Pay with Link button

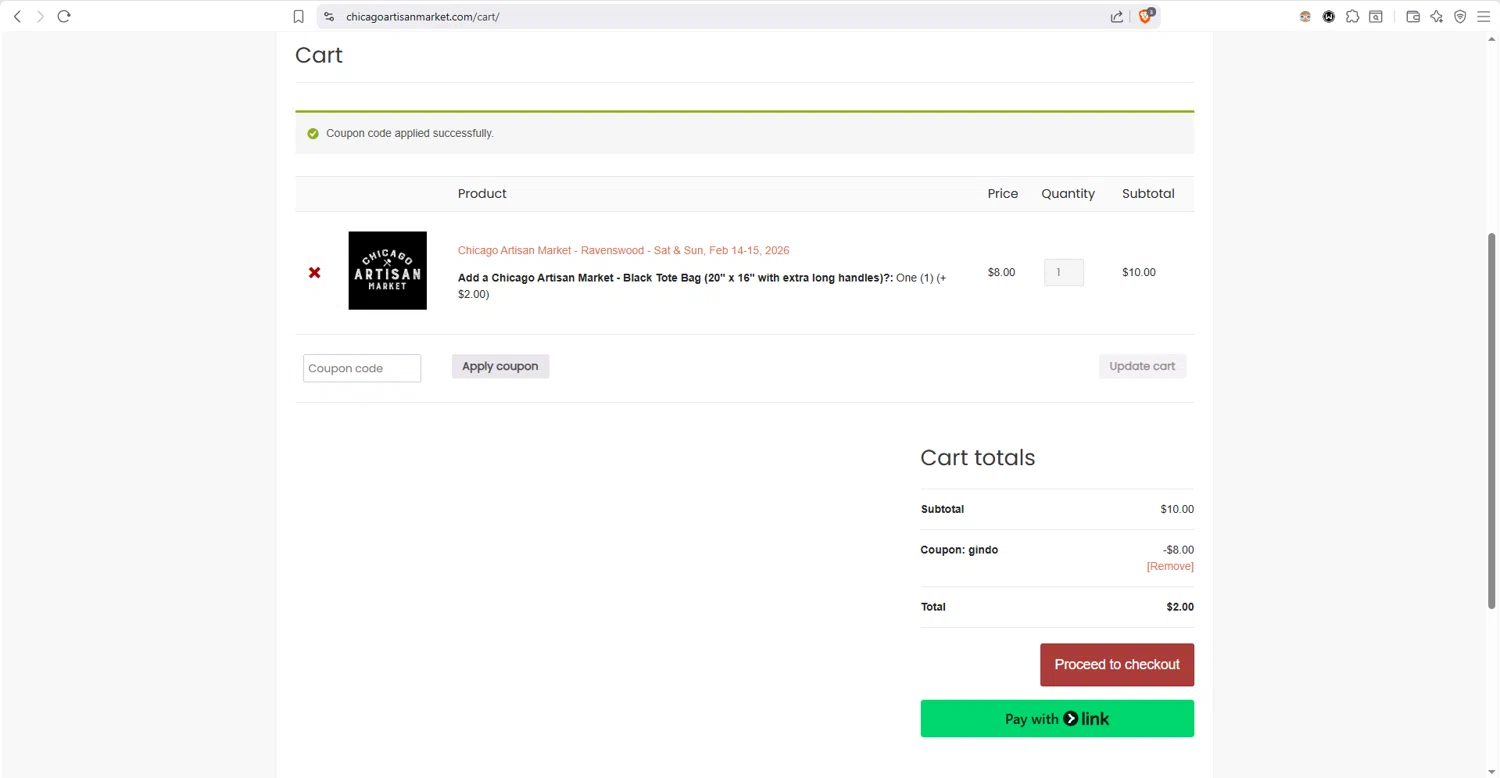click(1057, 718)
